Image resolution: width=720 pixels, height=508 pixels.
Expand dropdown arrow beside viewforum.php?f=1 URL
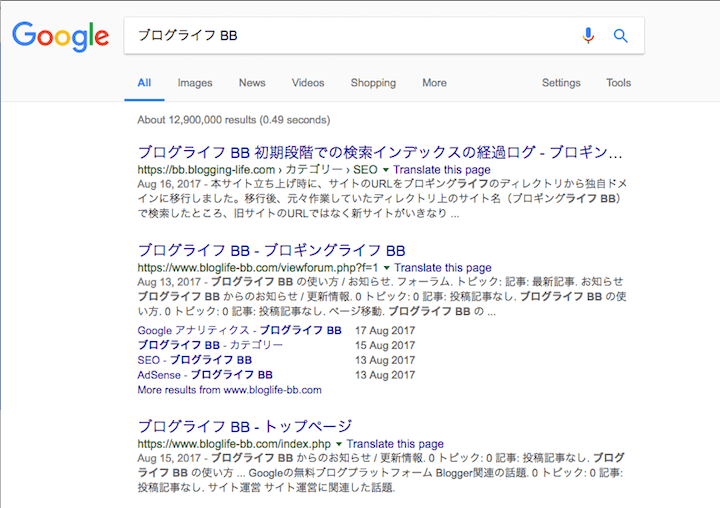[387, 268]
